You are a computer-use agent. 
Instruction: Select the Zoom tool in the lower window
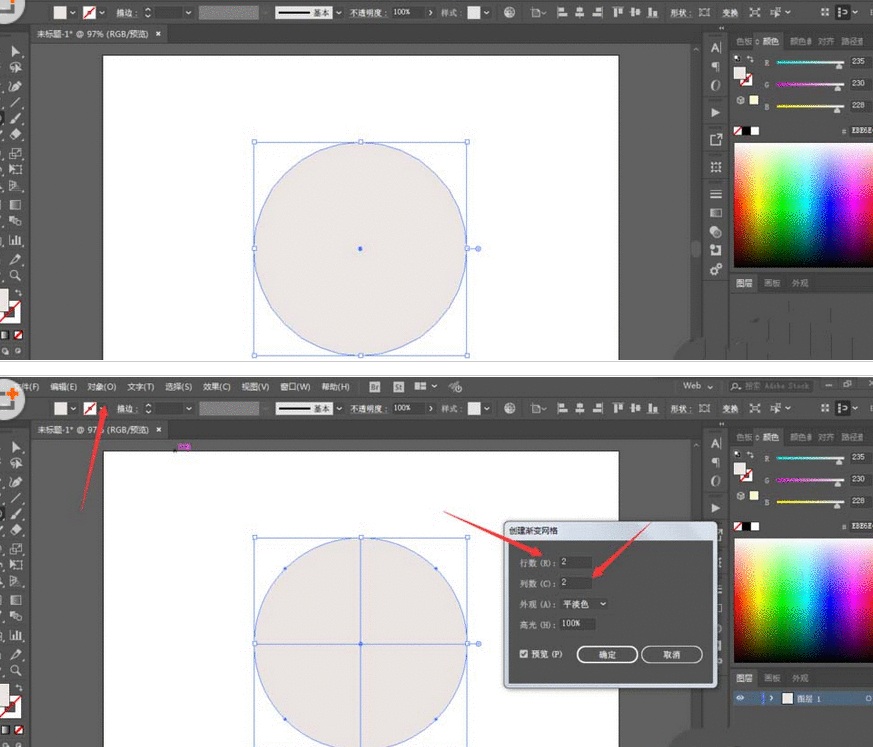click(x=16, y=670)
